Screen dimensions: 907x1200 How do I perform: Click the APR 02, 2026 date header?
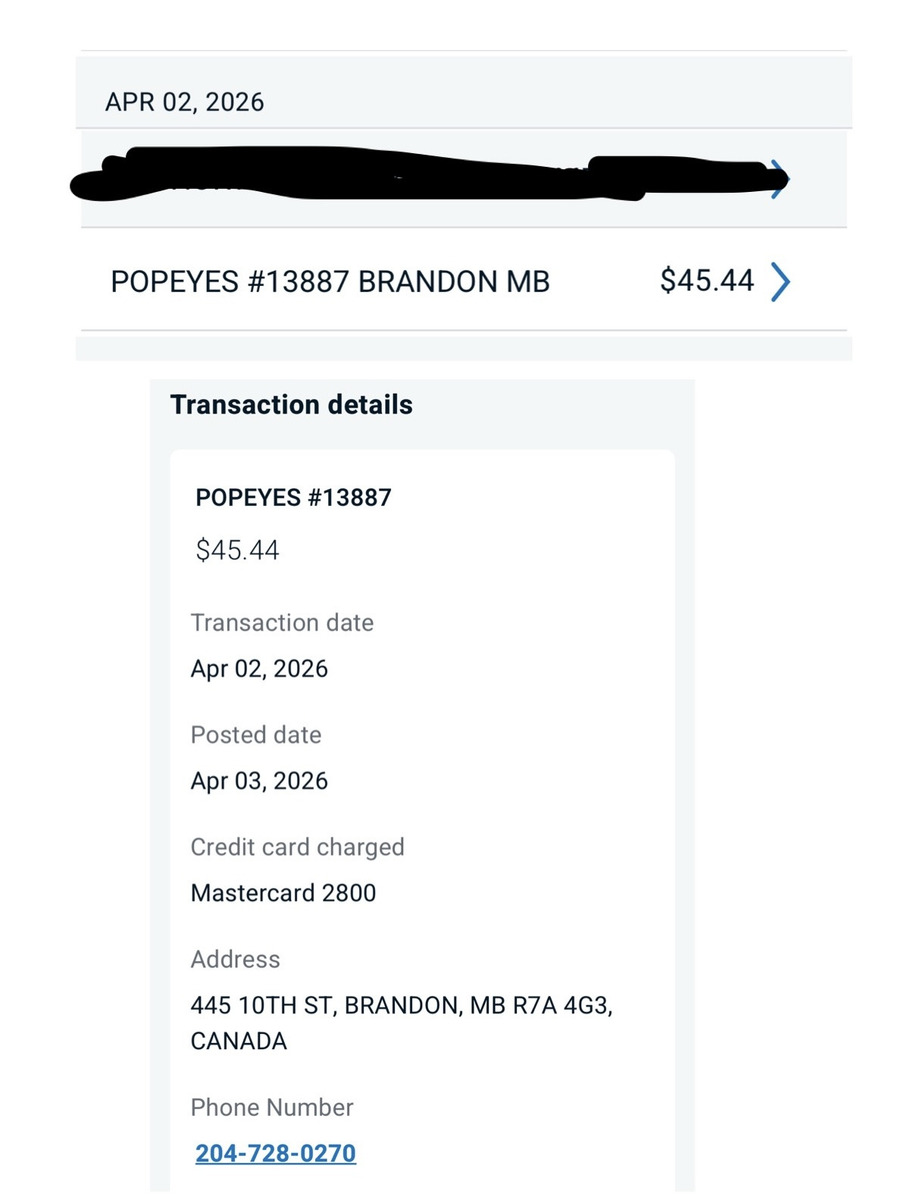[185, 102]
